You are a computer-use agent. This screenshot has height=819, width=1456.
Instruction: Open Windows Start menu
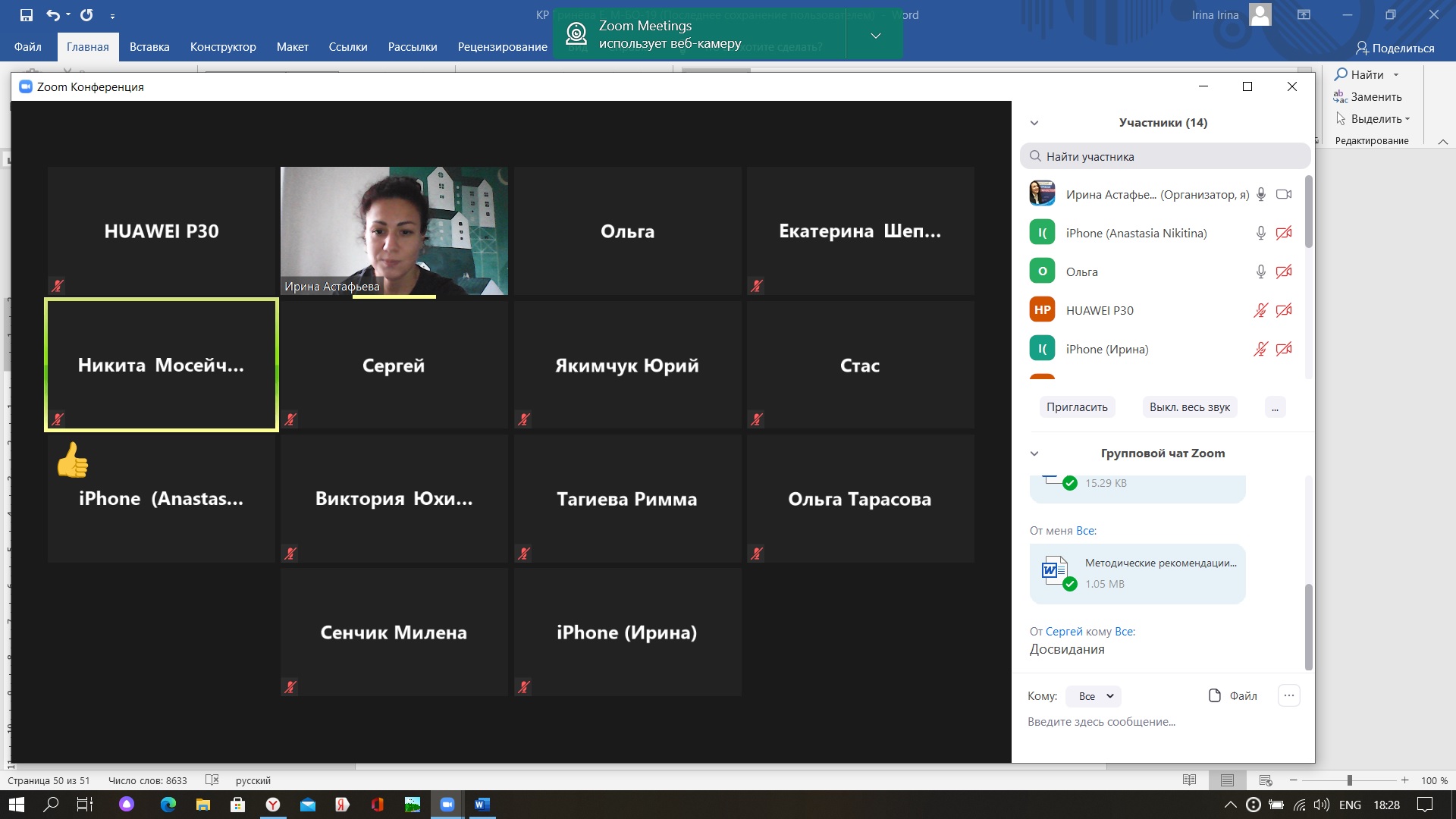coord(16,805)
